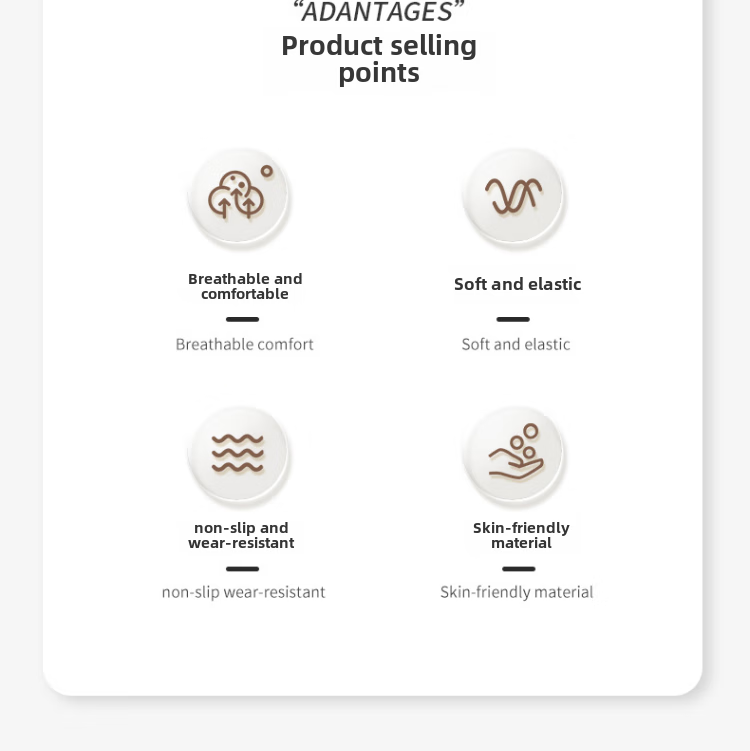Click the gray "Breathable comfort" caption
The height and width of the screenshot is (751, 750).
[x=245, y=344]
